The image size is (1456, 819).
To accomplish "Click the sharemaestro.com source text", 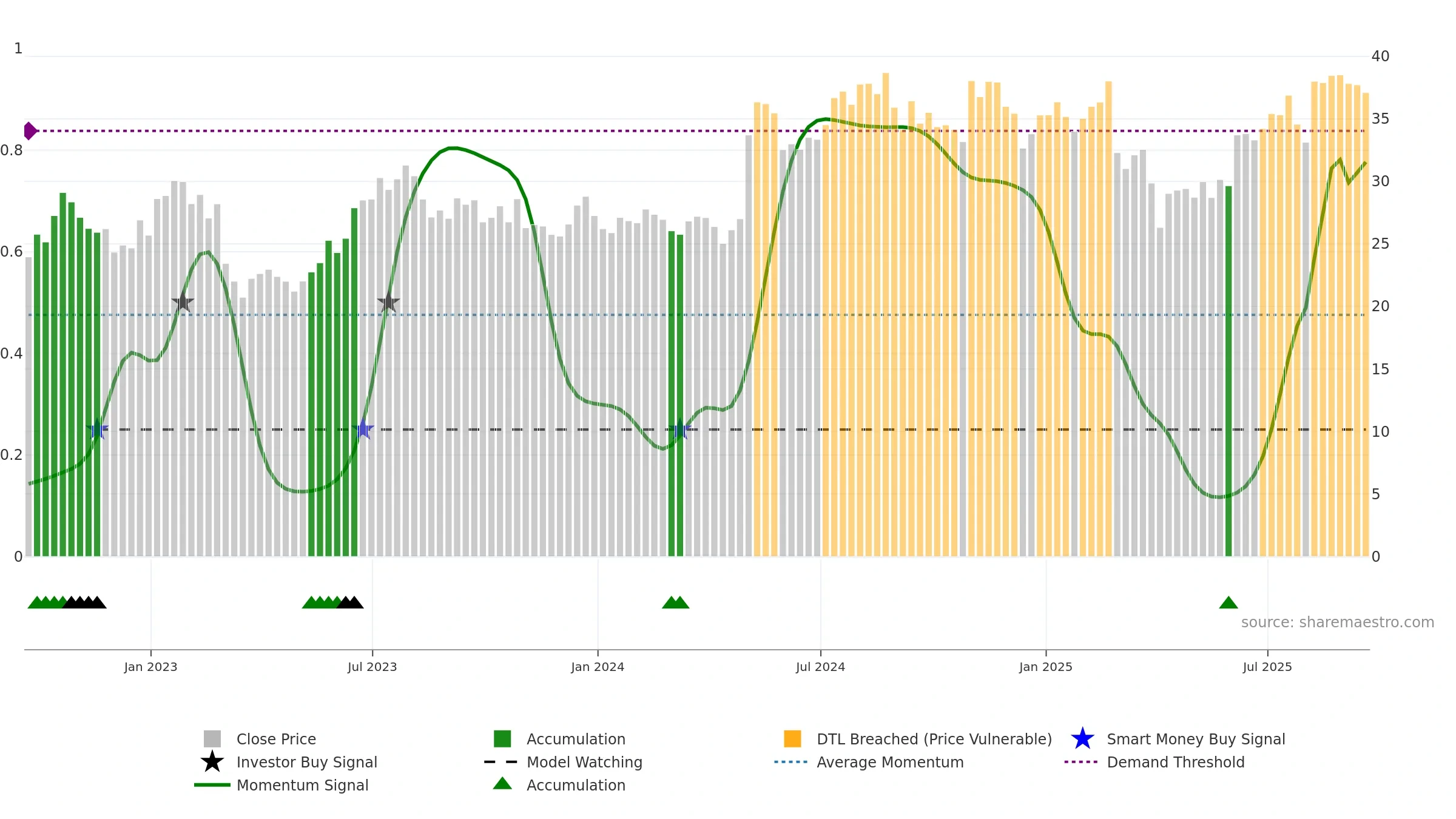I will pos(1338,622).
